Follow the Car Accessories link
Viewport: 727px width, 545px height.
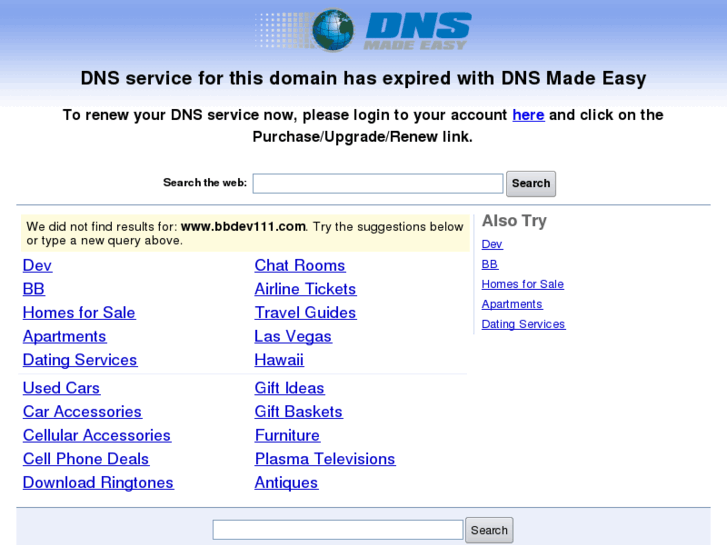[82, 411]
